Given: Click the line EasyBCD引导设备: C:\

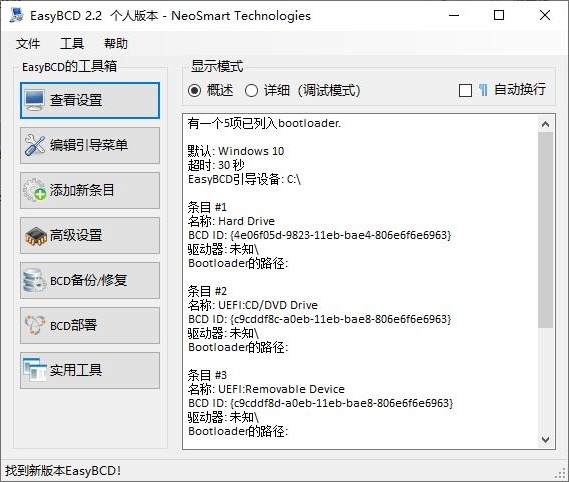Looking at the screenshot, I should [244, 179].
